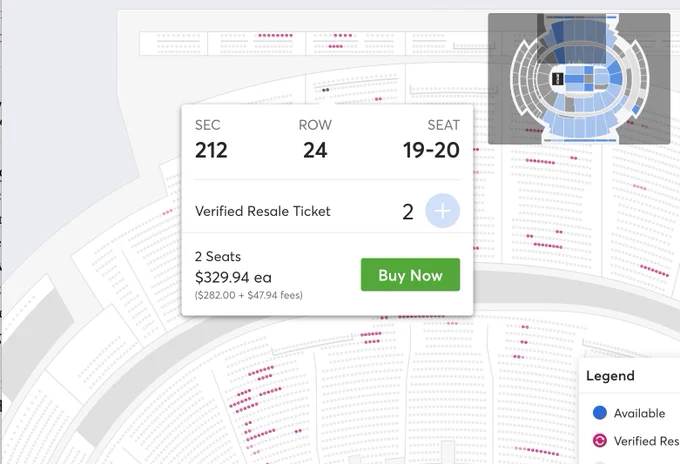Click the Legend panel heading
This screenshot has height=464, width=680.
click(x=610, y=376)
